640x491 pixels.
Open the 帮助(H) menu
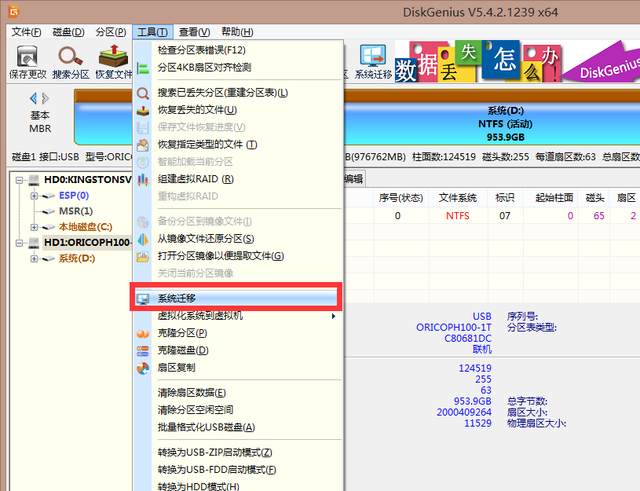click(x=237, y=32)
